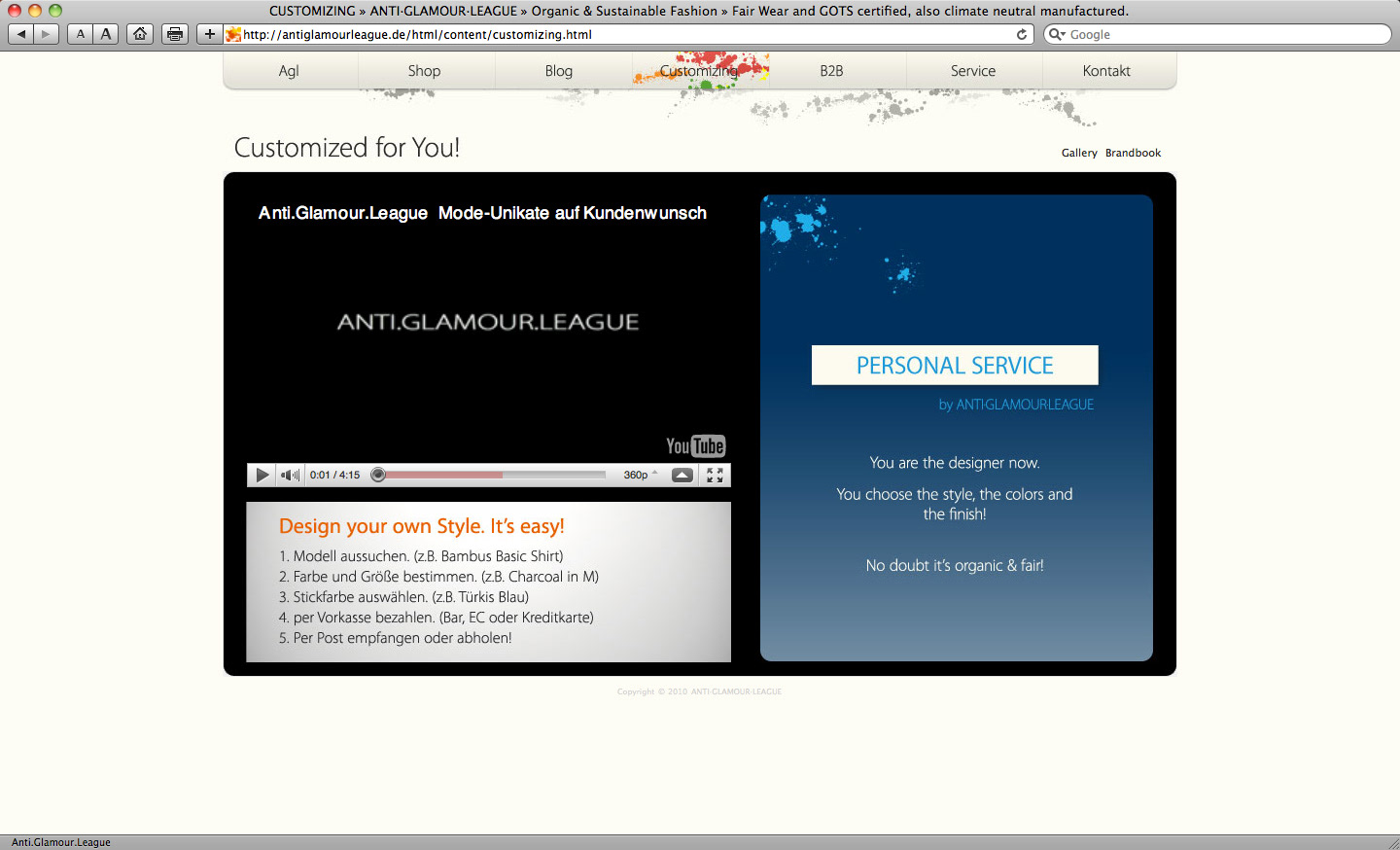Switch video to fullscreen
Screen dimensions: 1400x850
point(715,475)
